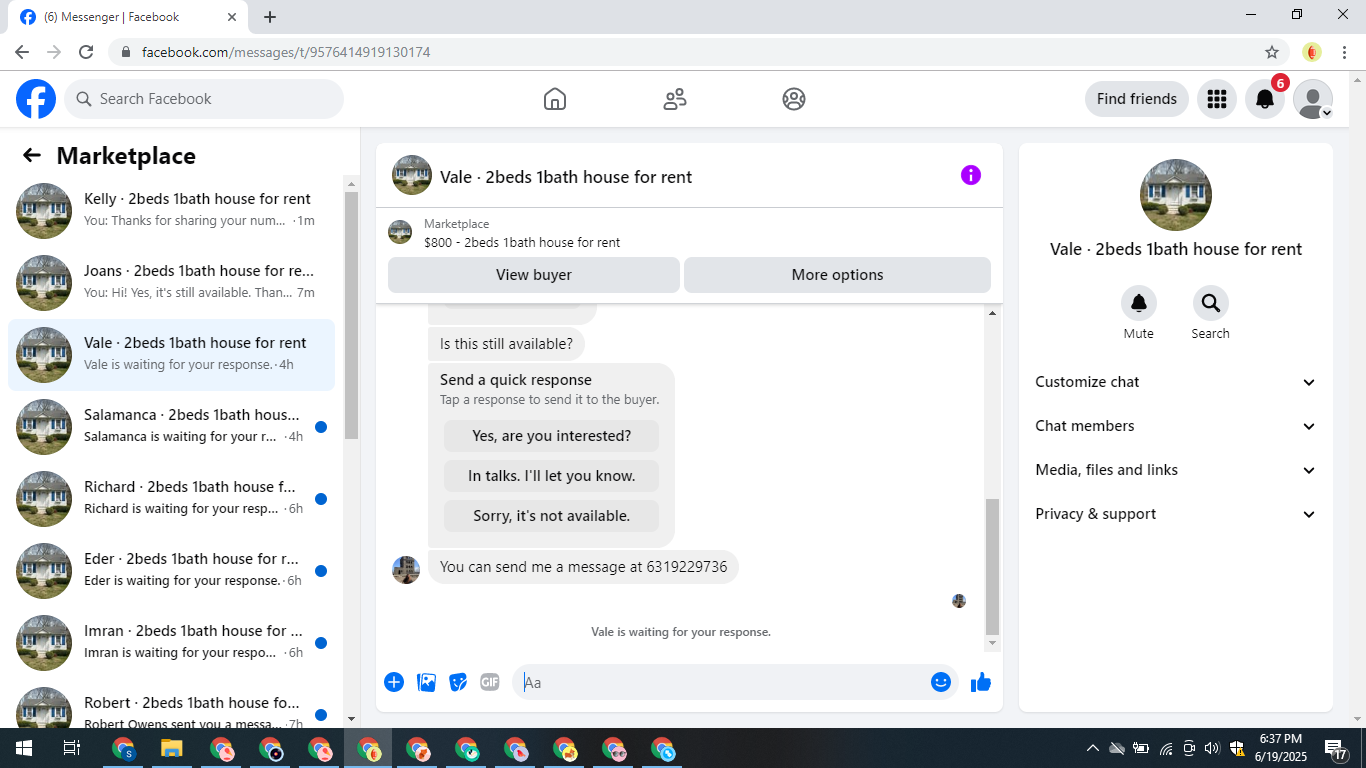Open the Richard conversation
This screenshot has height=768, width=1366.
(x=171, y=499)
